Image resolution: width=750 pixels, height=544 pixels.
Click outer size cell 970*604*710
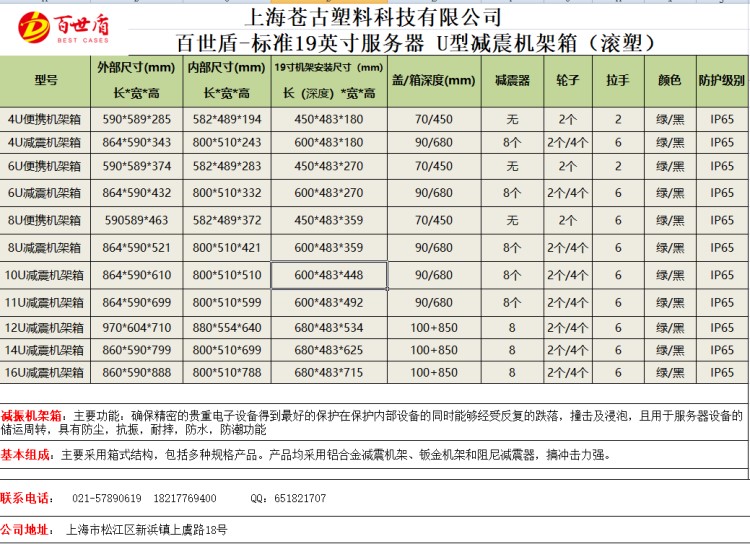point(136,327)
